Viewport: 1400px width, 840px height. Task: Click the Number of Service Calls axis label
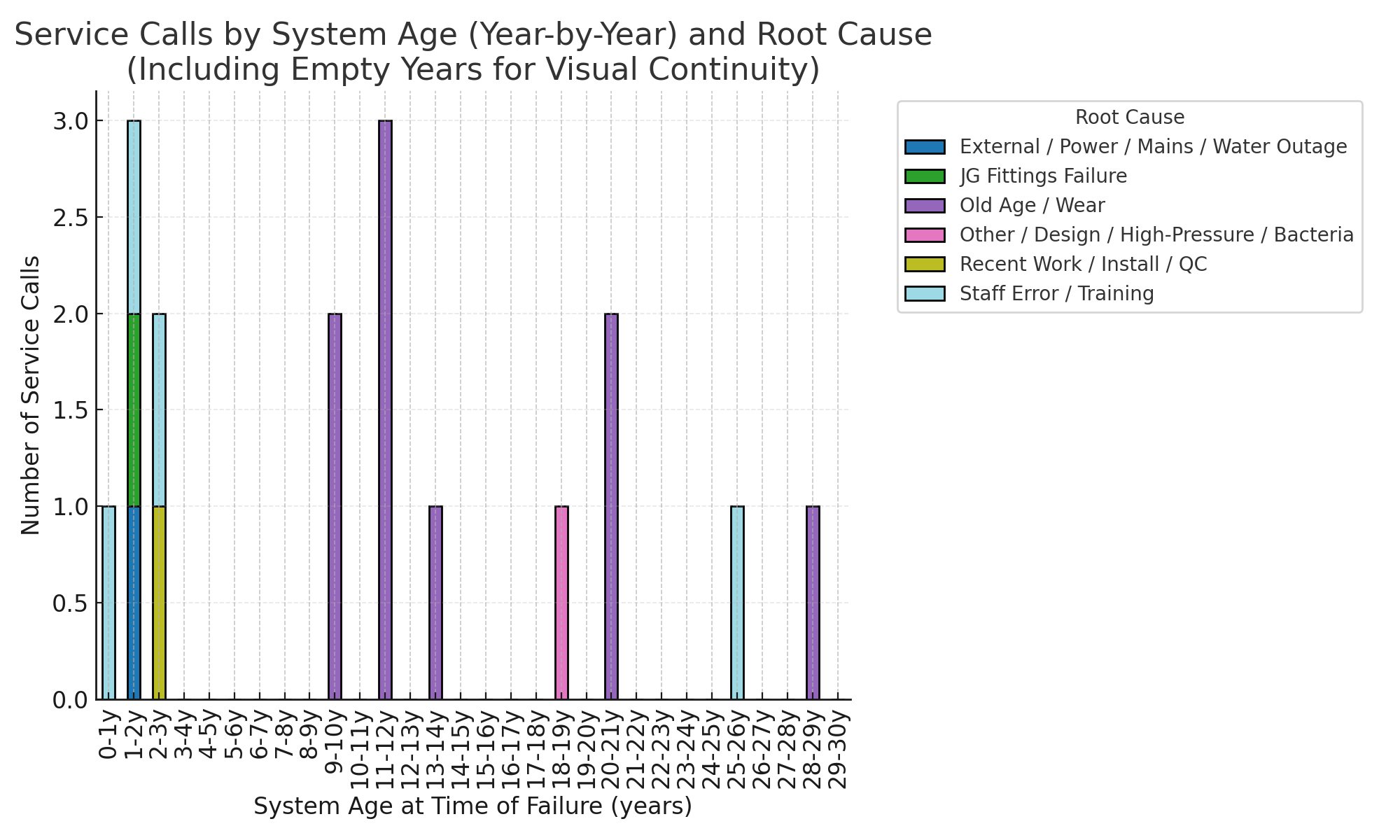point(31,395)
